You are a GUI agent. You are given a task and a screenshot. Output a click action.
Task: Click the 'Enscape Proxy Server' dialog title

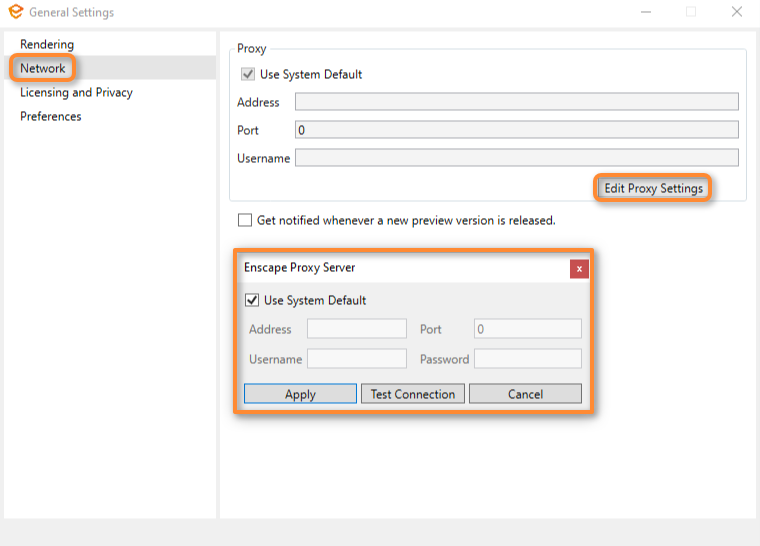[x=300, y=268]
